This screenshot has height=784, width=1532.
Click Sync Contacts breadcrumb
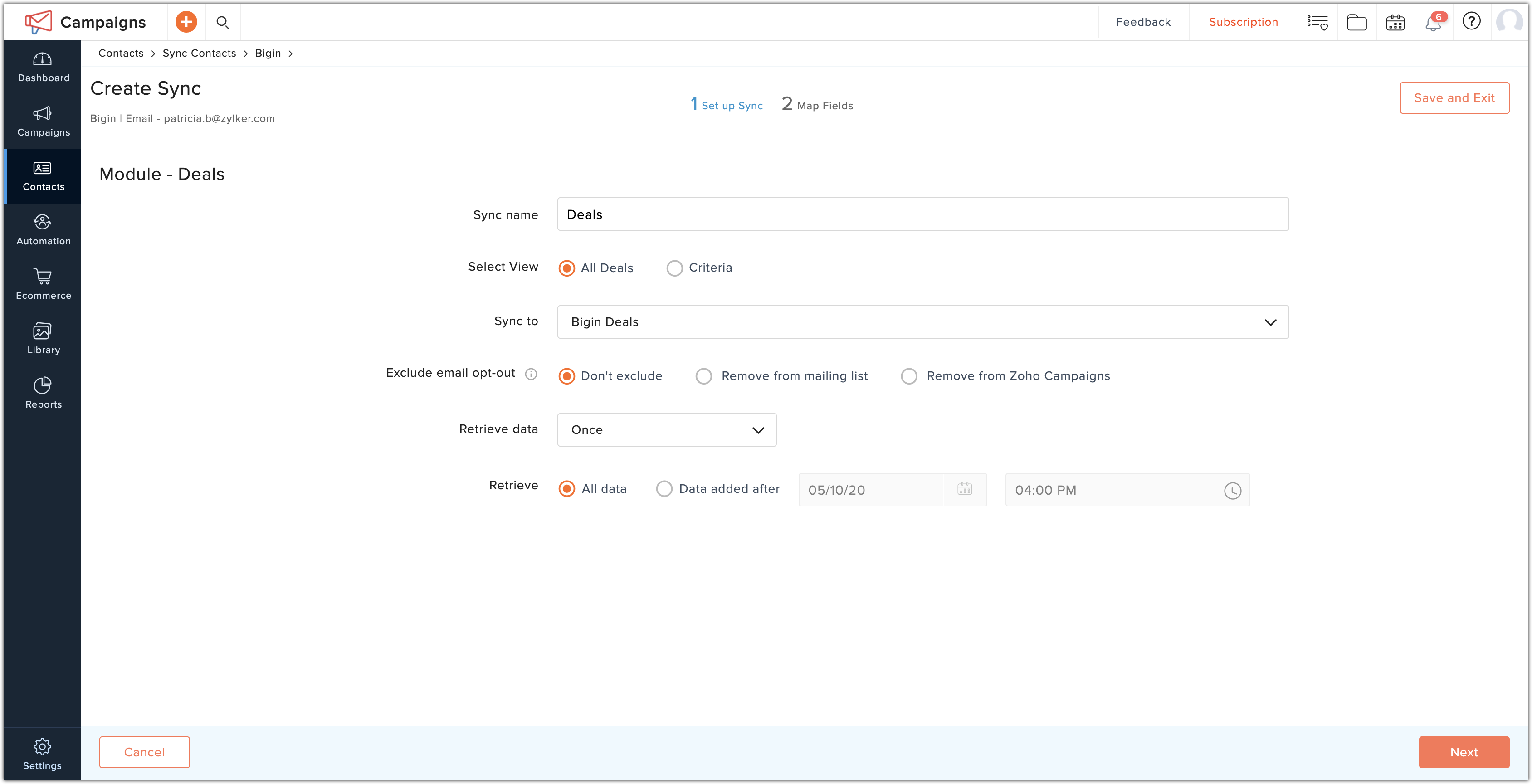[199, 54]
